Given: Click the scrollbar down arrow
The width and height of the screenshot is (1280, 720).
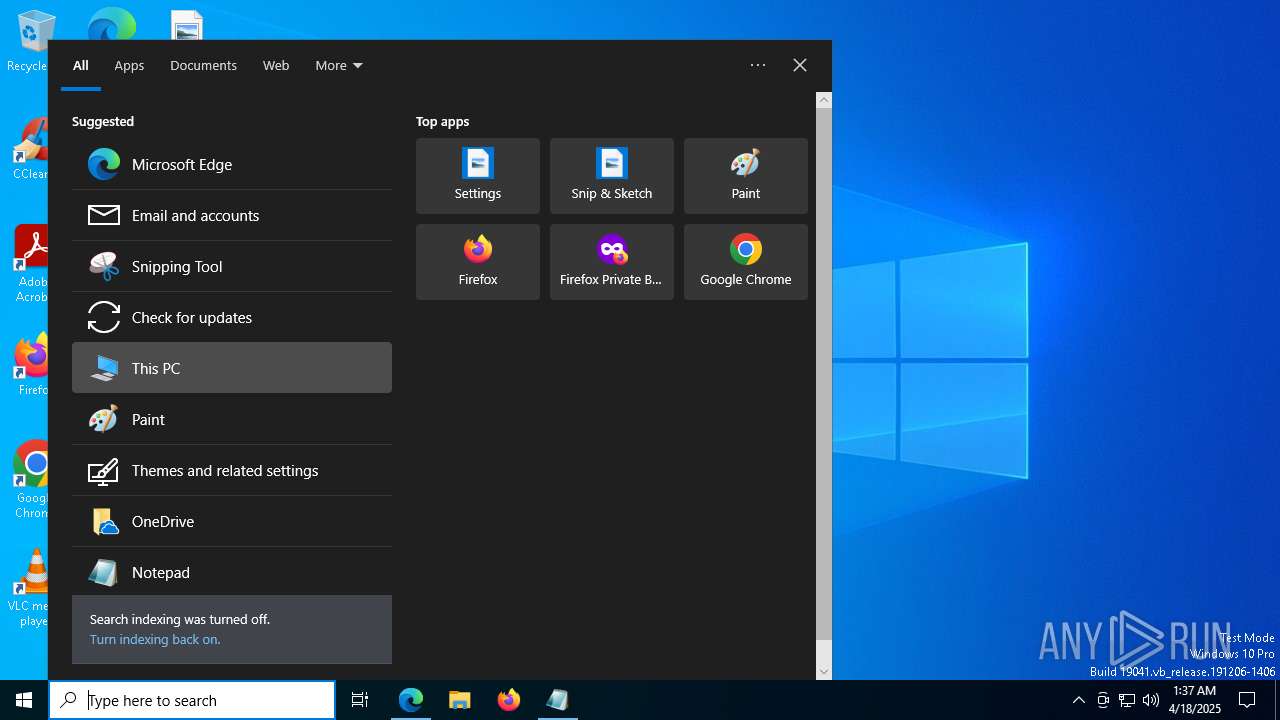Looking at the screenshot, I should [x=824, y=672].
